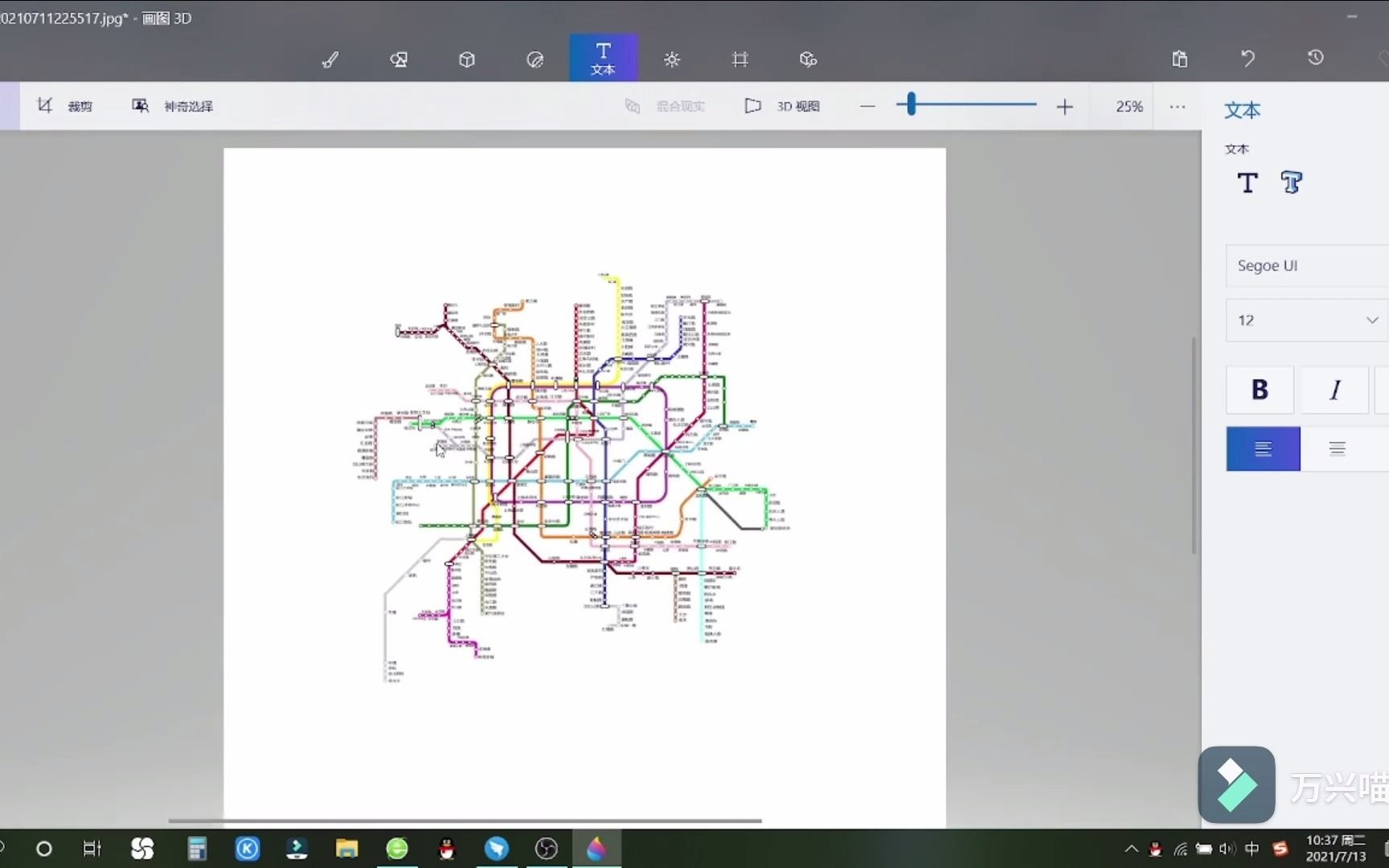Undo the last action
Image resolution: width=1389 pixels, height=868 pixels.
point(1248,59)
